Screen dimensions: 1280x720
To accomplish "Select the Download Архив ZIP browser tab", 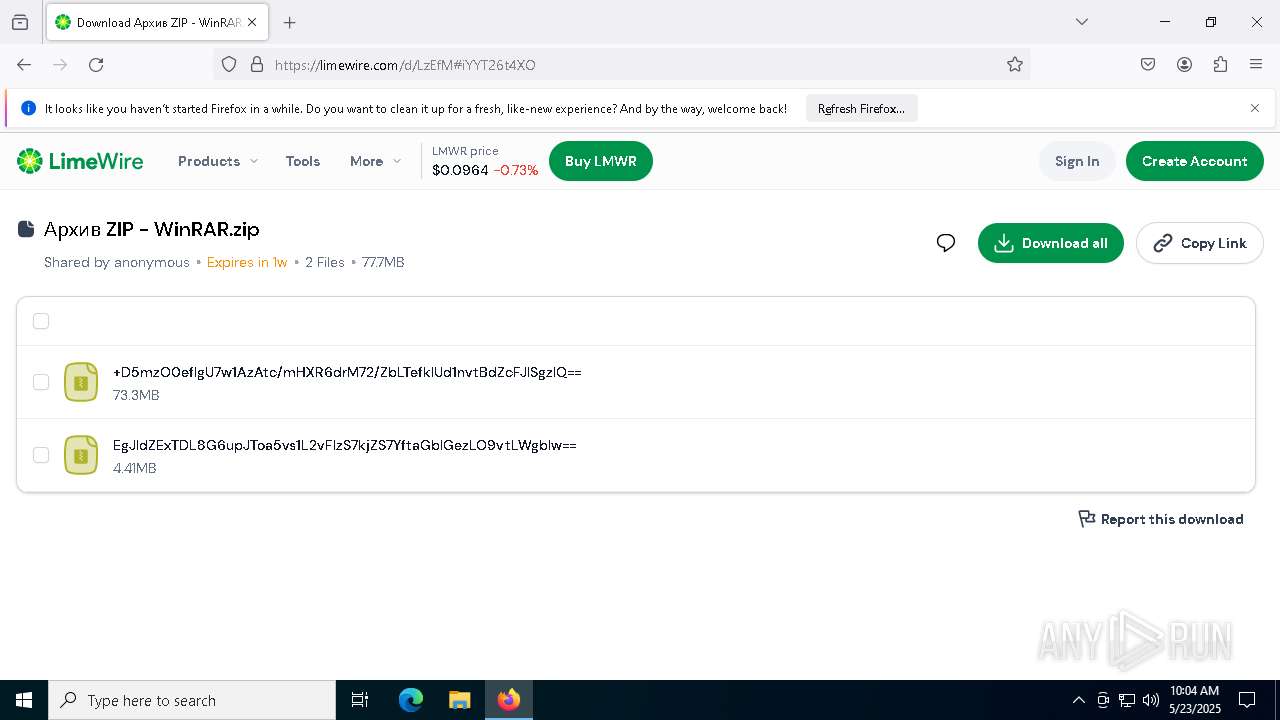I will click(157, 22).
